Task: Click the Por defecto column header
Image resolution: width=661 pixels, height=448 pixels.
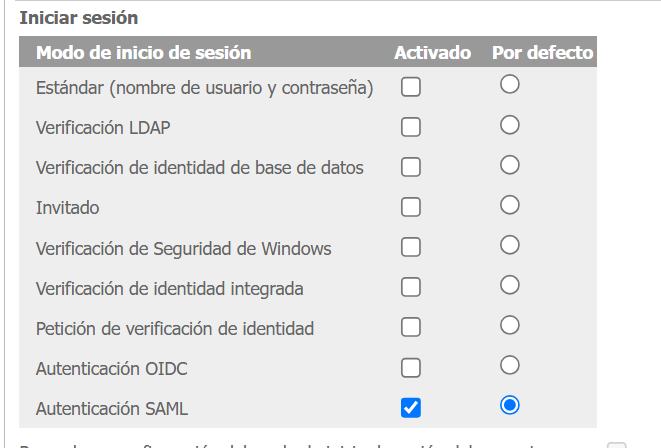Action: click(543, 52)
